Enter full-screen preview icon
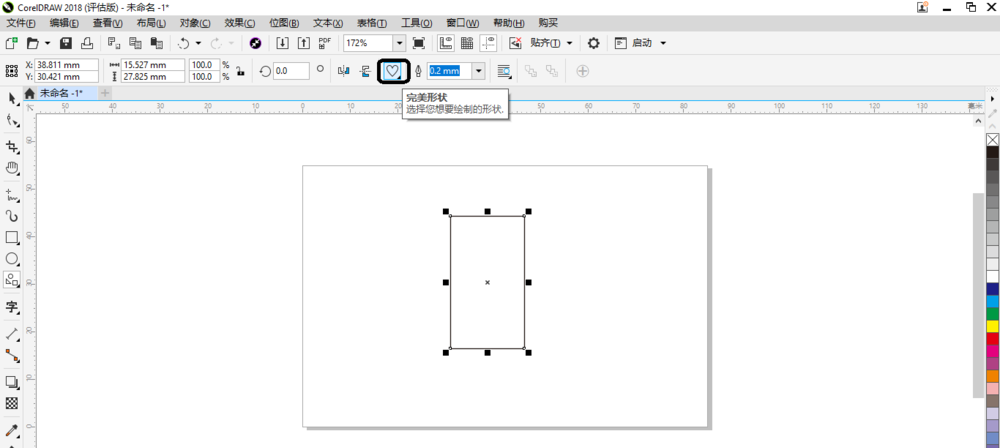The image size is (1000, 448). pyautogui.click(x=419, y=43)
